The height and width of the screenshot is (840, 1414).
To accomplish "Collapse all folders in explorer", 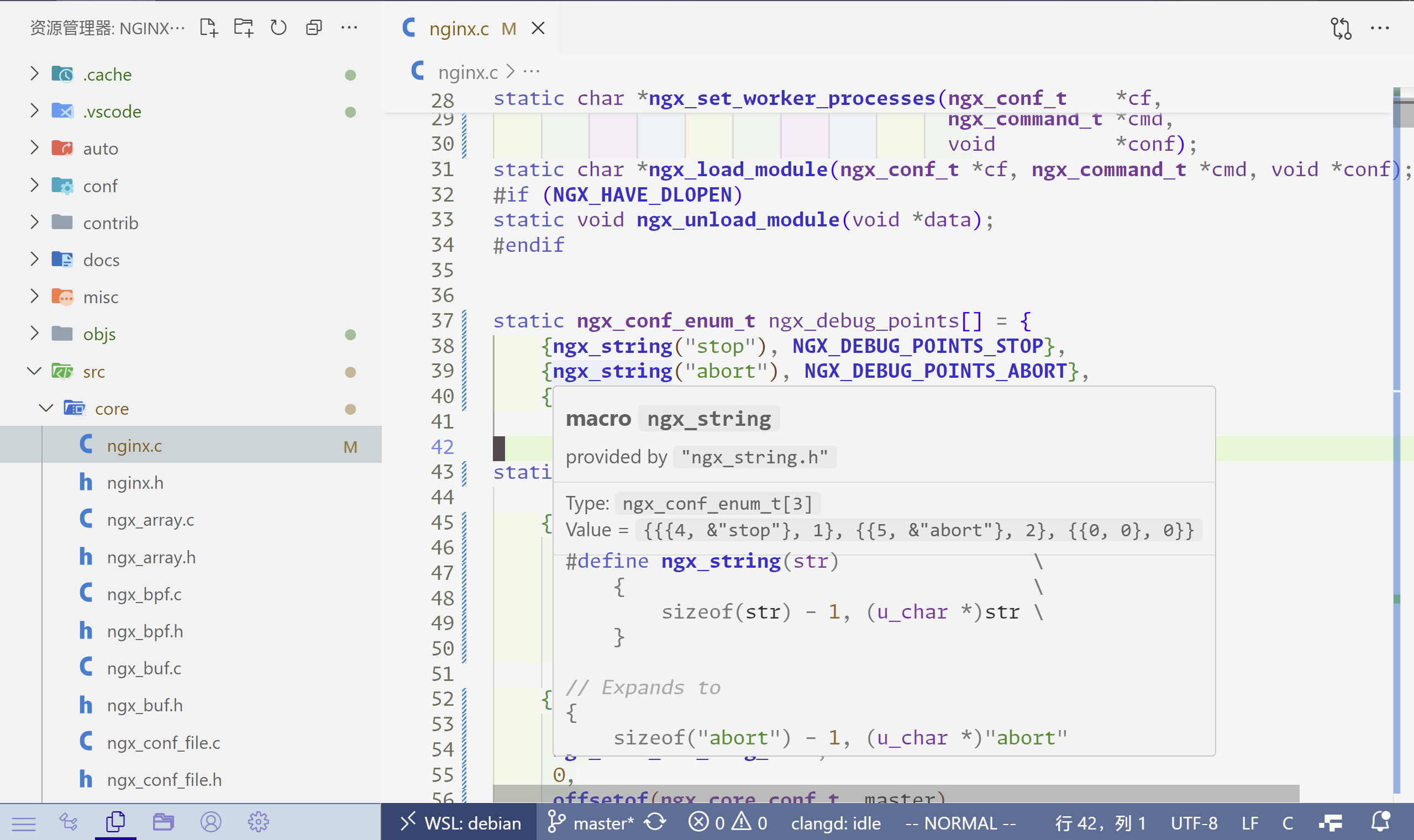I will 314,28.
